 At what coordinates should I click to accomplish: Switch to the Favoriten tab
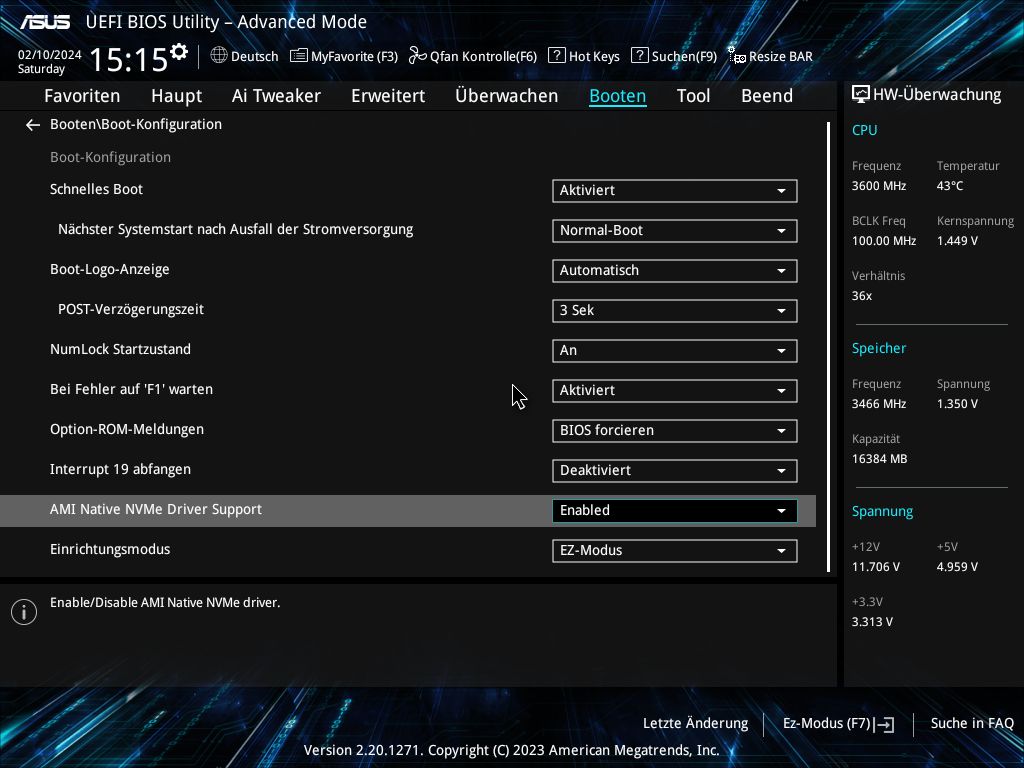coord(82,96)
